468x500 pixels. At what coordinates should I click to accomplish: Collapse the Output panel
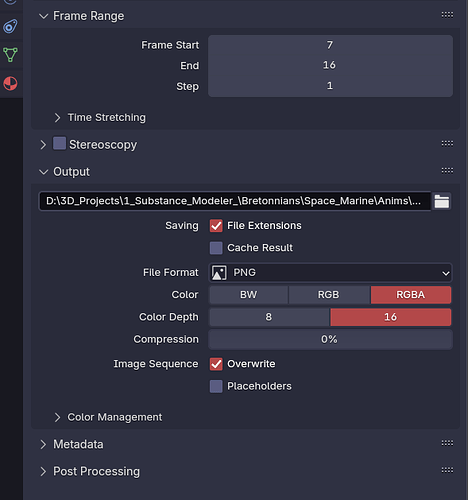click(44, 172)
